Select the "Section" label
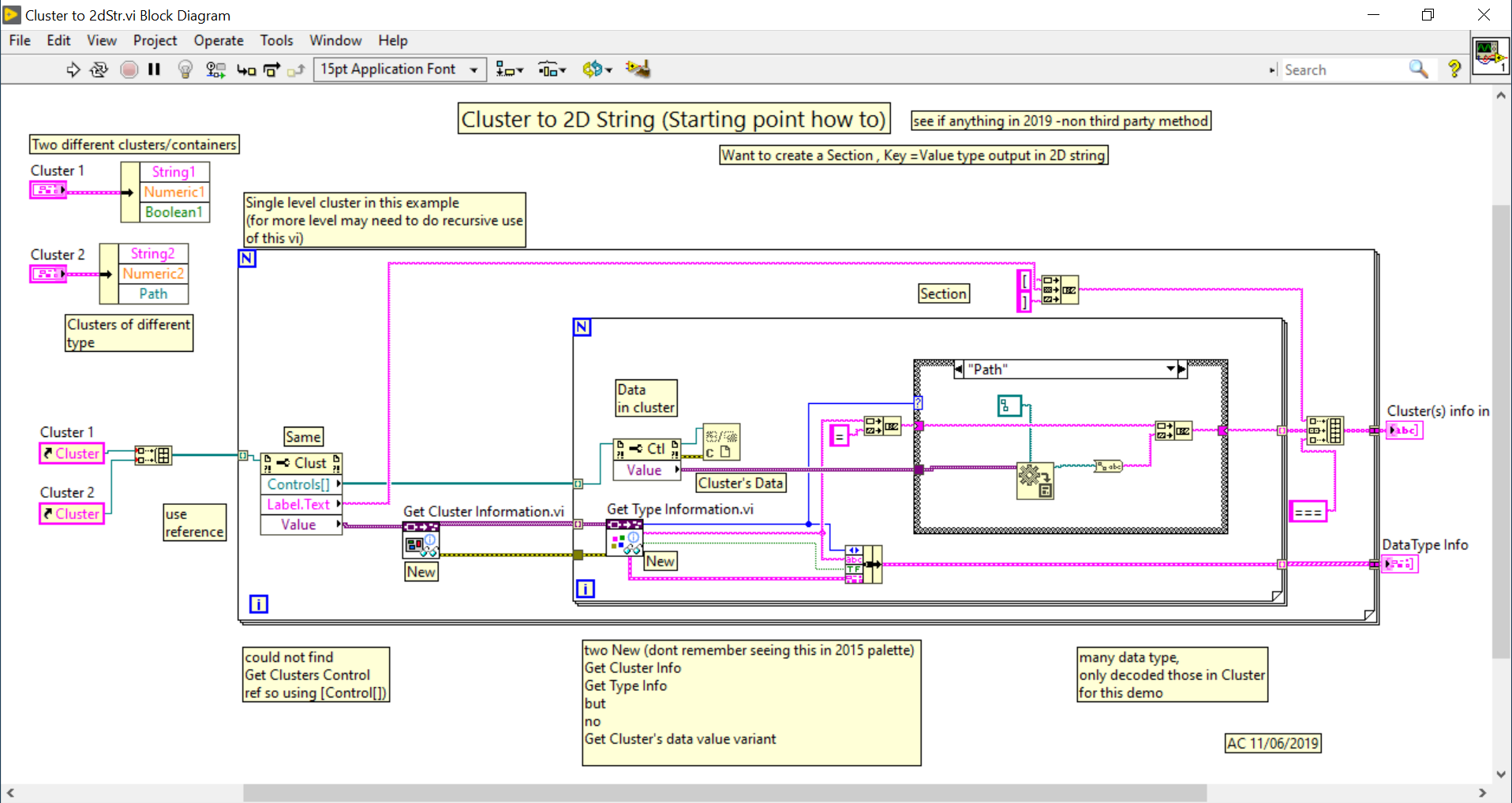Image resolution: width=1512 pixels, height=803 pixels. (943, 294)
